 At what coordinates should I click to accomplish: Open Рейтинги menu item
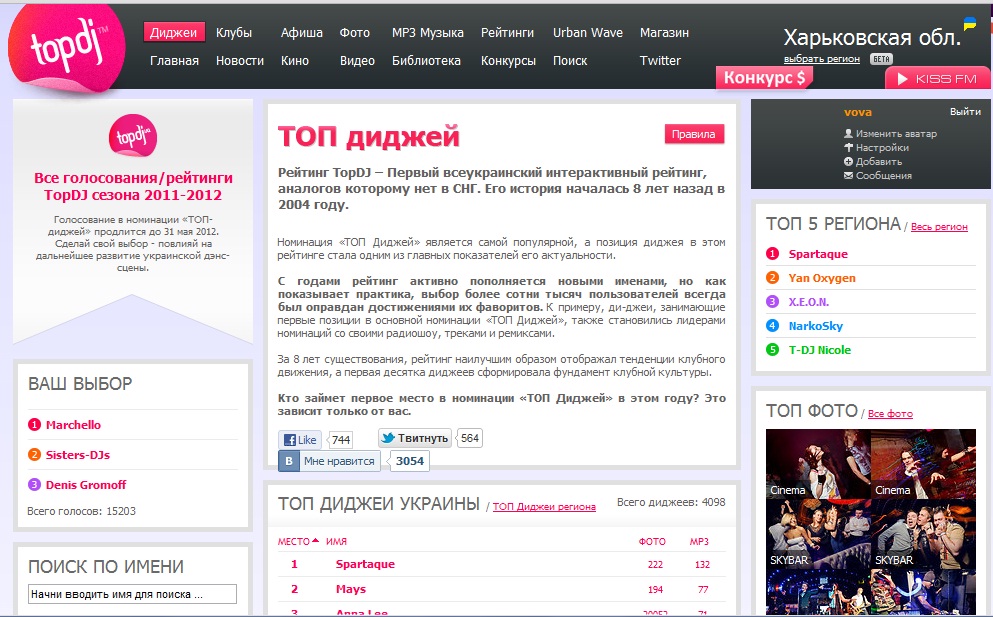point(507,32)
